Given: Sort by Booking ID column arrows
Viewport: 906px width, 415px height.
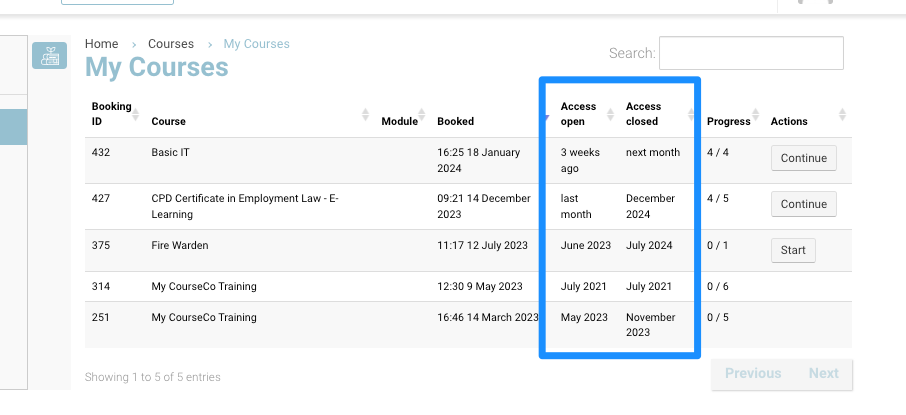Looking at the screenshot, I should (135, 114).
